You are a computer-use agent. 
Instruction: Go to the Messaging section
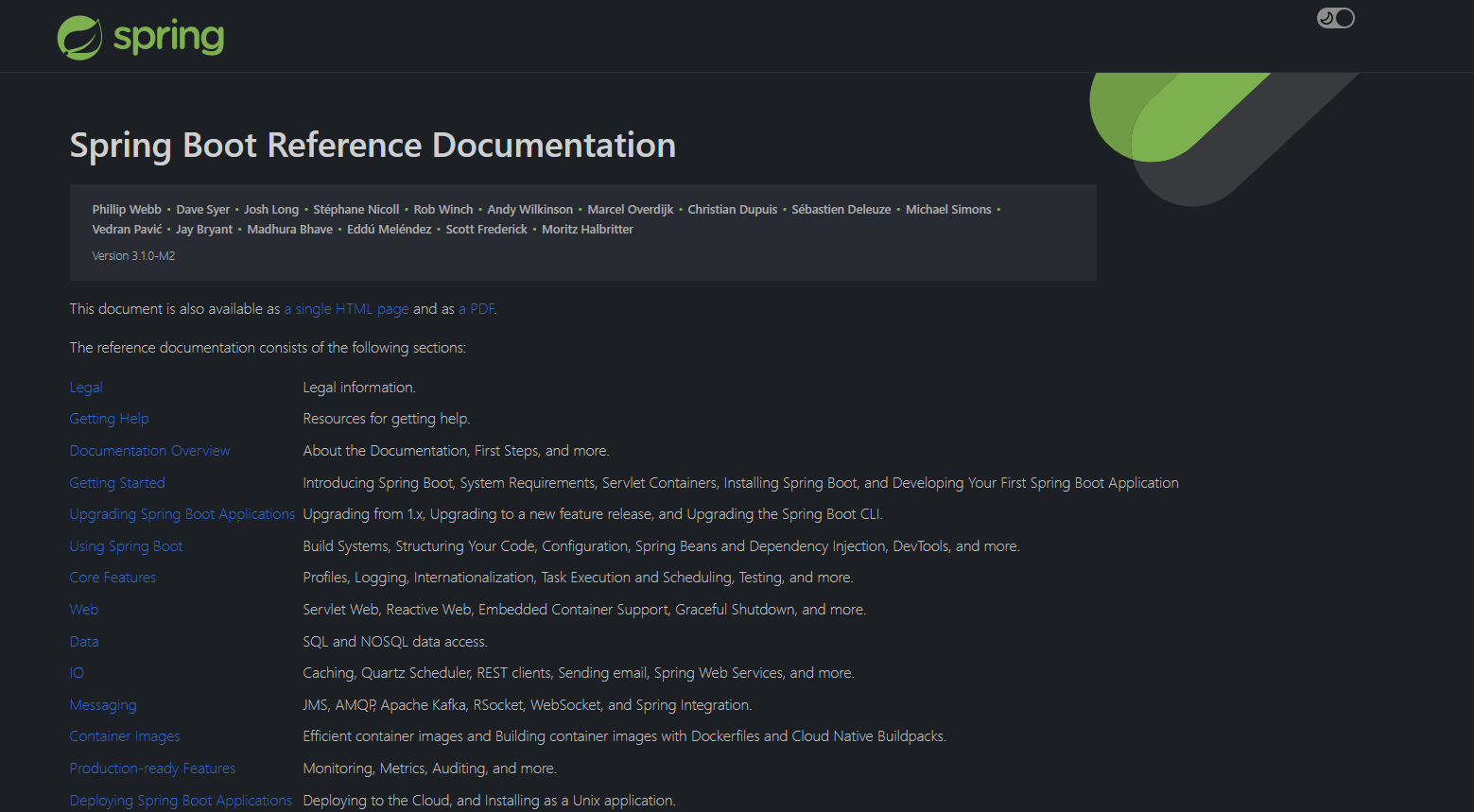[x=103, y=705]
